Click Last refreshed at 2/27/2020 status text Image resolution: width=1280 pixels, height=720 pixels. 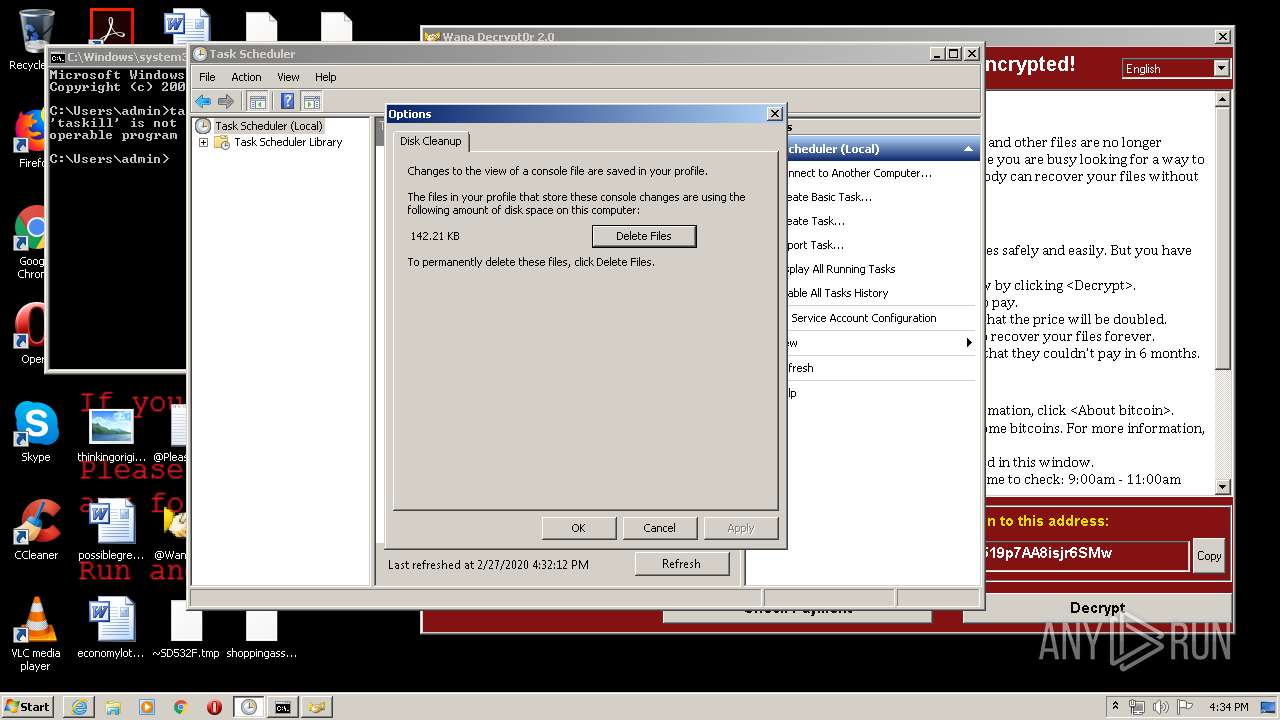488,565
